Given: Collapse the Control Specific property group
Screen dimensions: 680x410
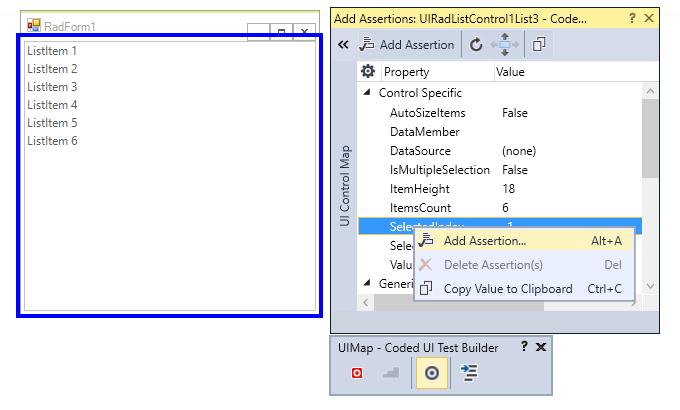Looking at the screenshot, I should (367, 92).
